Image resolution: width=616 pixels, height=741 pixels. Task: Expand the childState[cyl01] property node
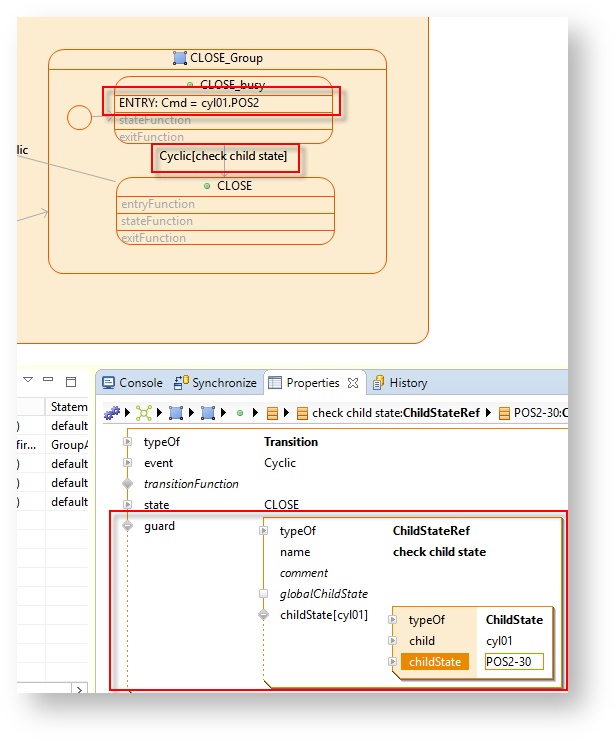point(263,615)
